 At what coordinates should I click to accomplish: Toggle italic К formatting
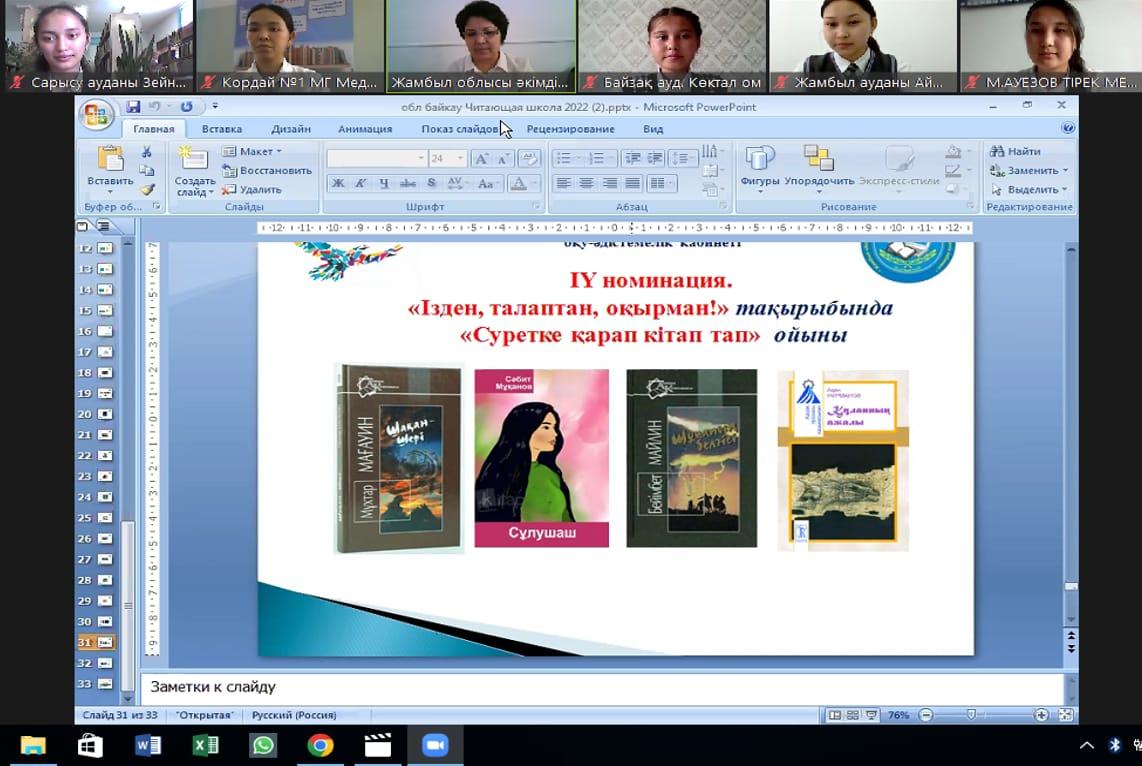click(361, 183)
